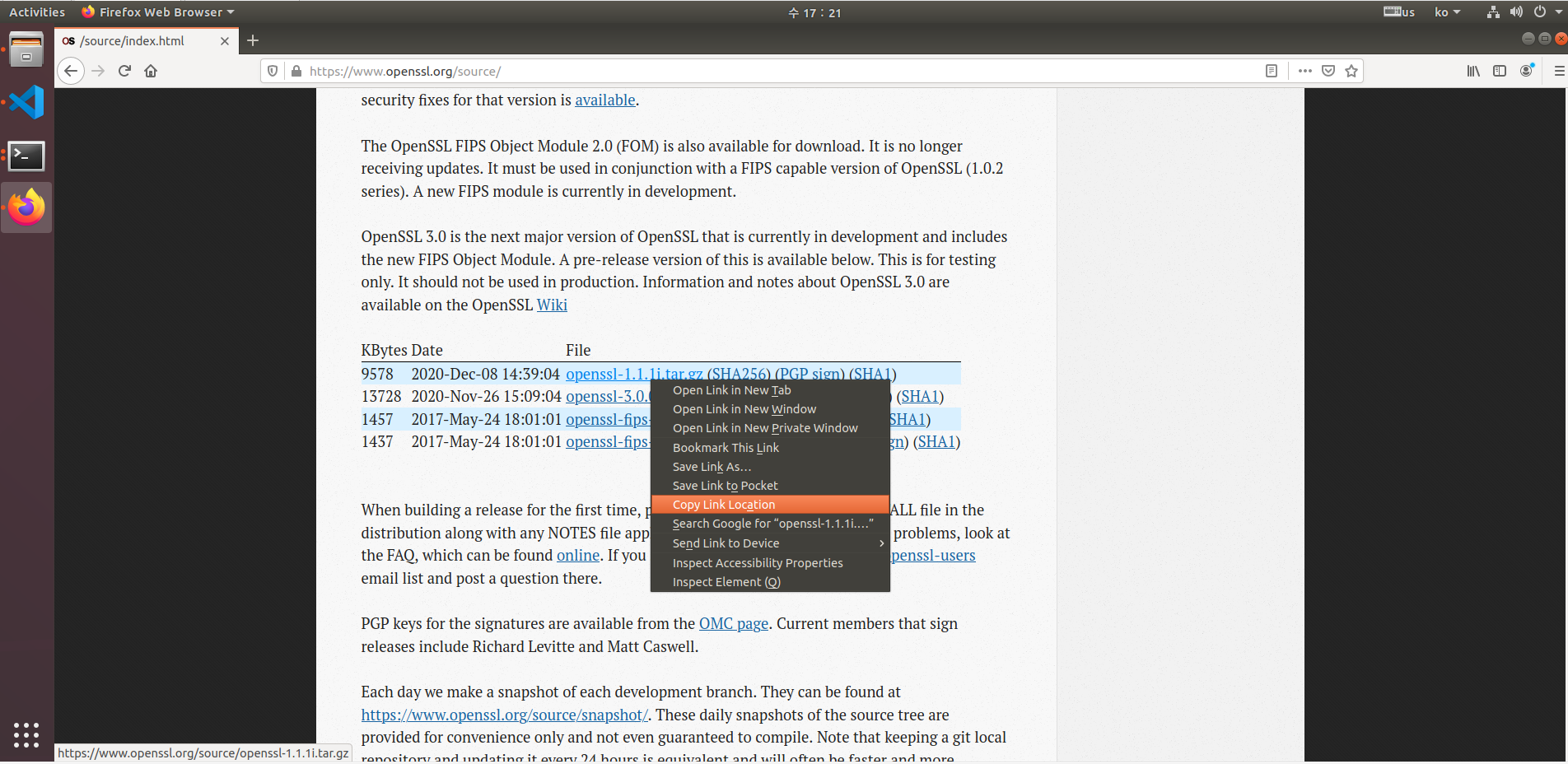Launch Files from the Ubuntu dock
This screenshot has width=1568, height=764.
coord(26,50)
